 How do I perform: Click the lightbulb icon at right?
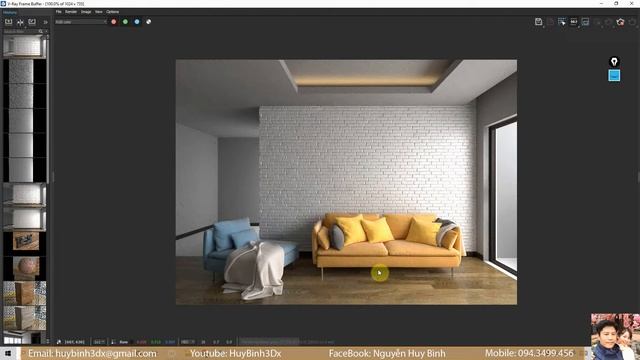614,62
